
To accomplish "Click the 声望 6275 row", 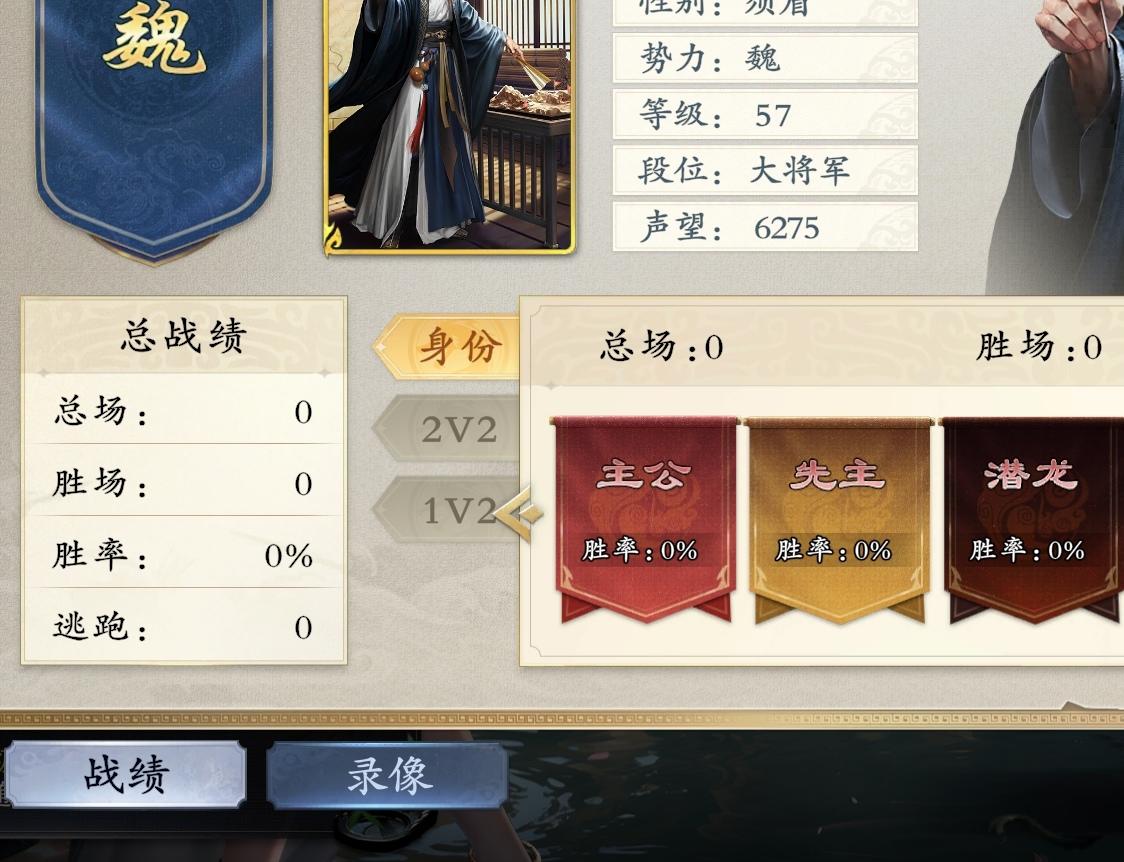I will click(765, 227).
